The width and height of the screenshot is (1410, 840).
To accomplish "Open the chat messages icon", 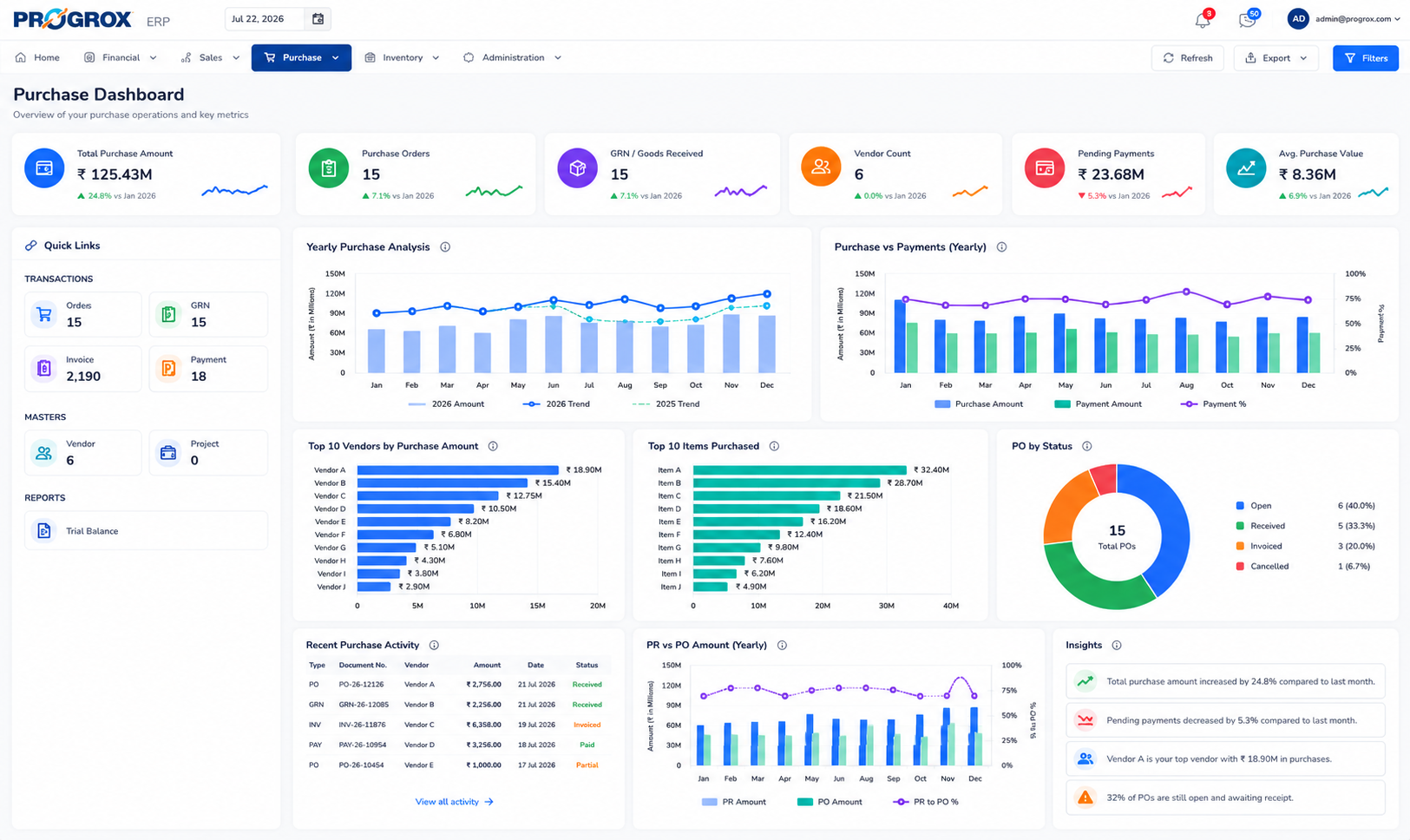I will [x=1248, y=20].
